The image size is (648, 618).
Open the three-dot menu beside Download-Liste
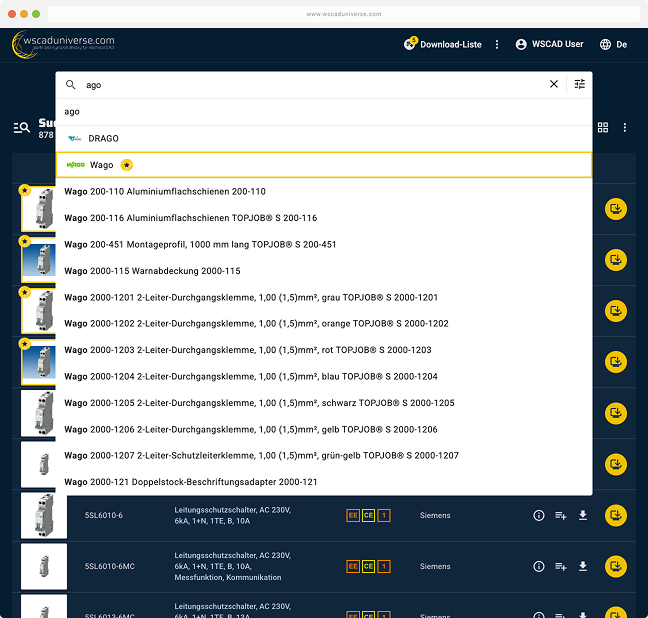tap(497, 44)
